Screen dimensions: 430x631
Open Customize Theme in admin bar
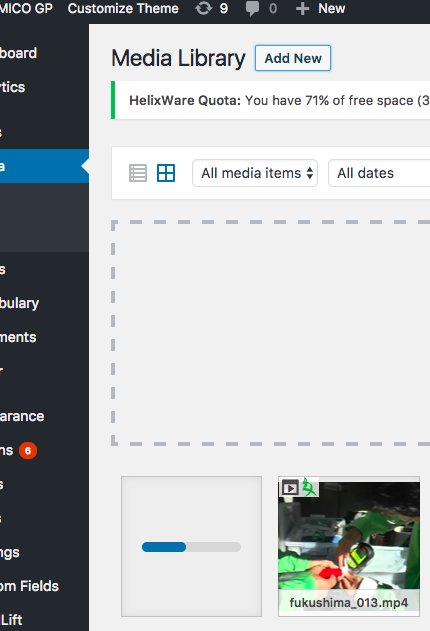pyautogui.click(x=123, y=8)
